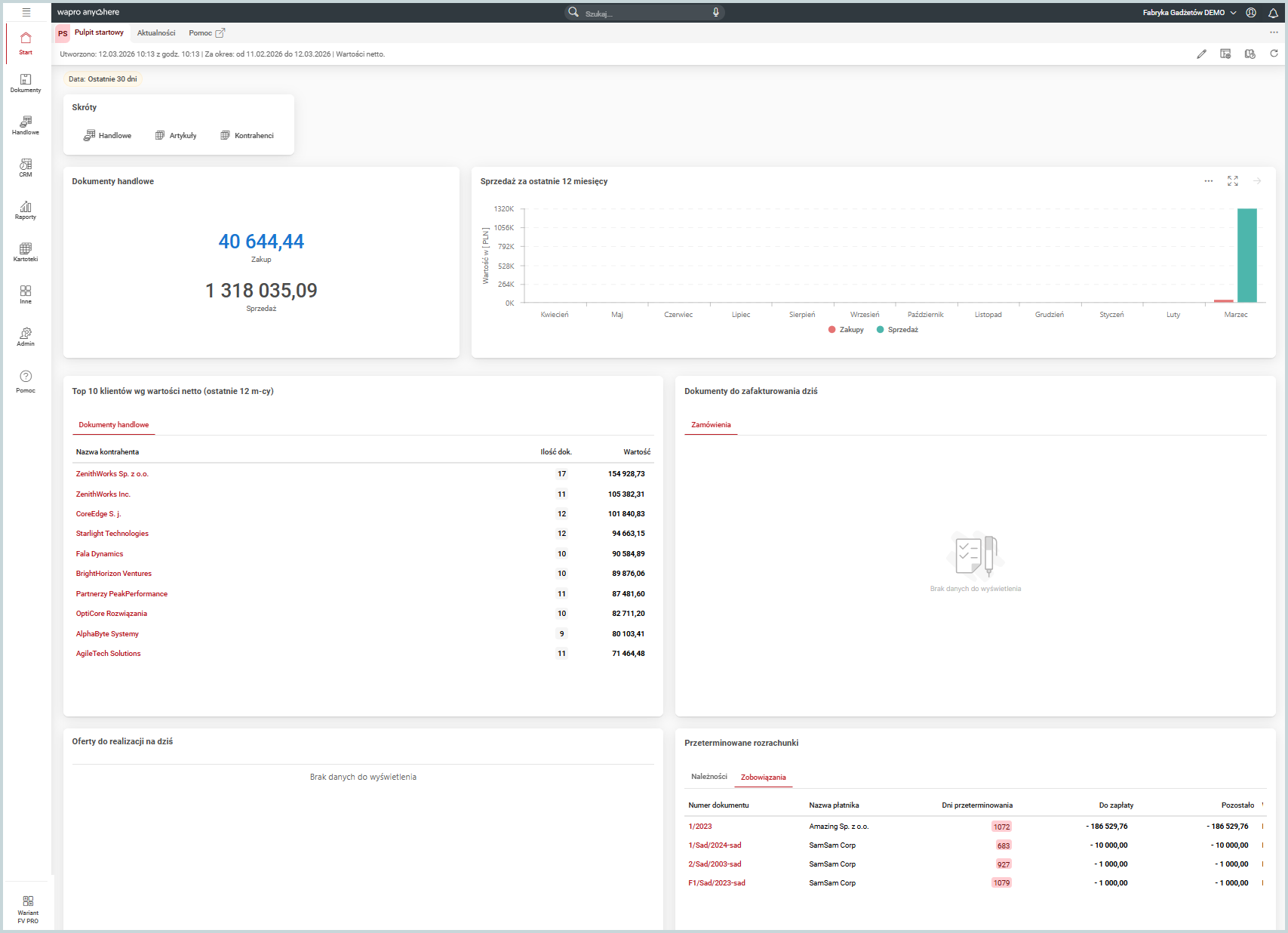Open sales chart more options

coord(1209,181)
